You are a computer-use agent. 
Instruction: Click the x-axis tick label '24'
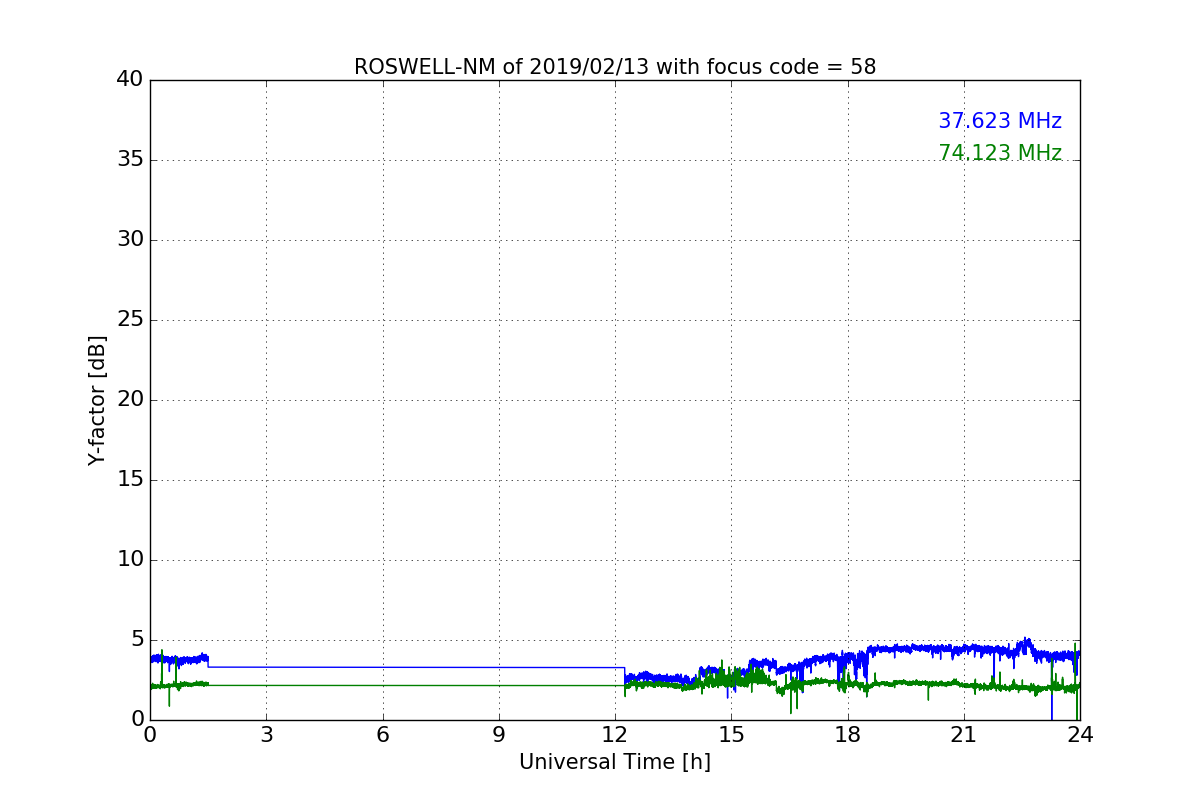(x=1080, y=734)
